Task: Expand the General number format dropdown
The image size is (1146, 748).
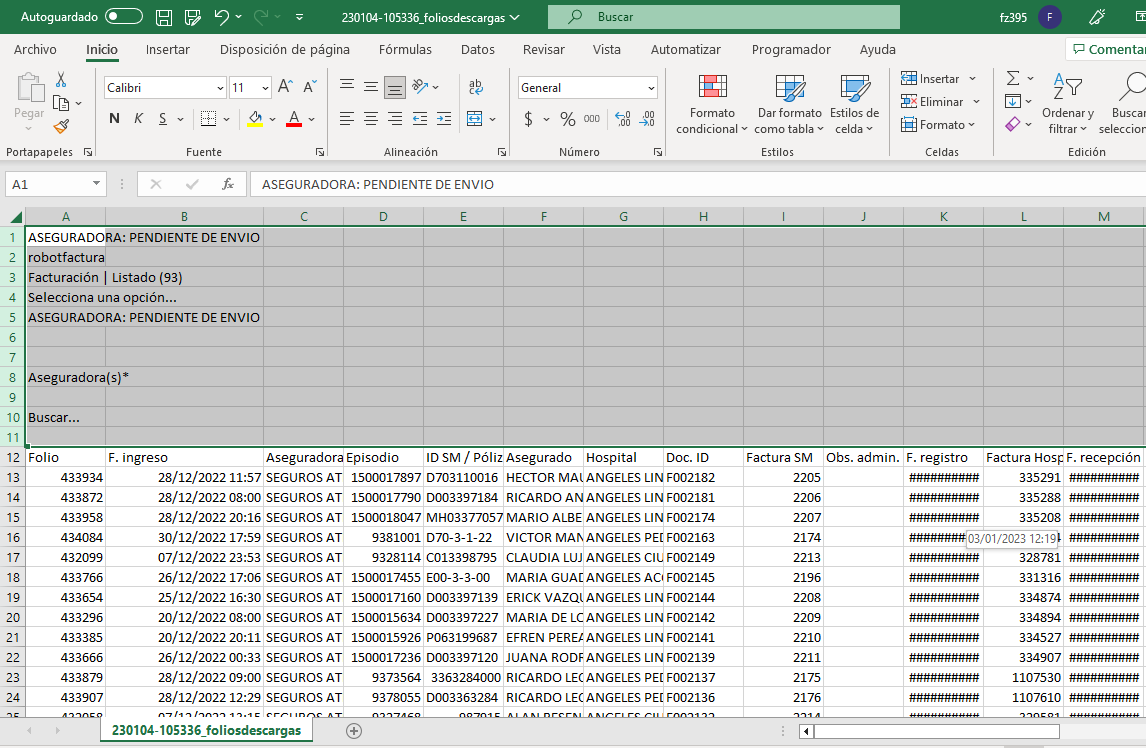Action: click(650, 88)
